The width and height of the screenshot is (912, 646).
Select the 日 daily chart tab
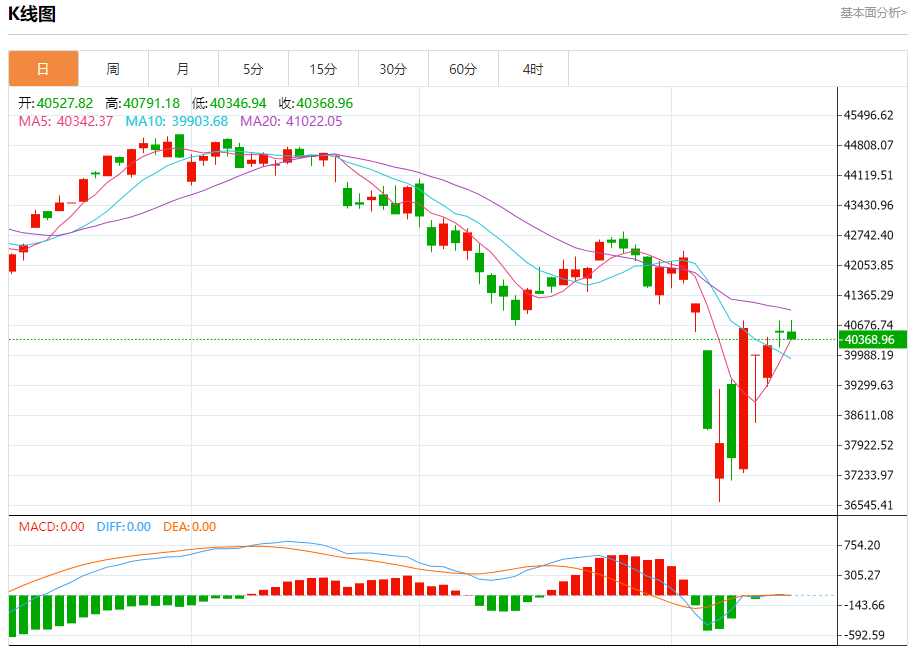click(x=44, y=69)
